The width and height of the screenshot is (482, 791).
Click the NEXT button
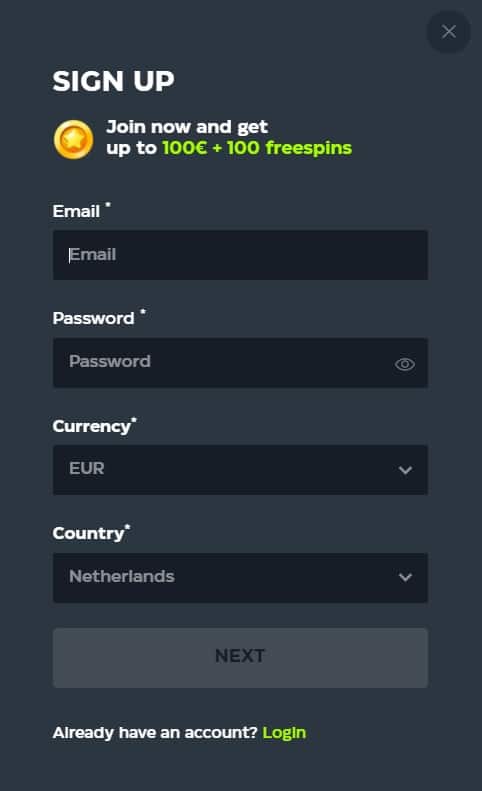pyautogui.click(x=240, y=657)
